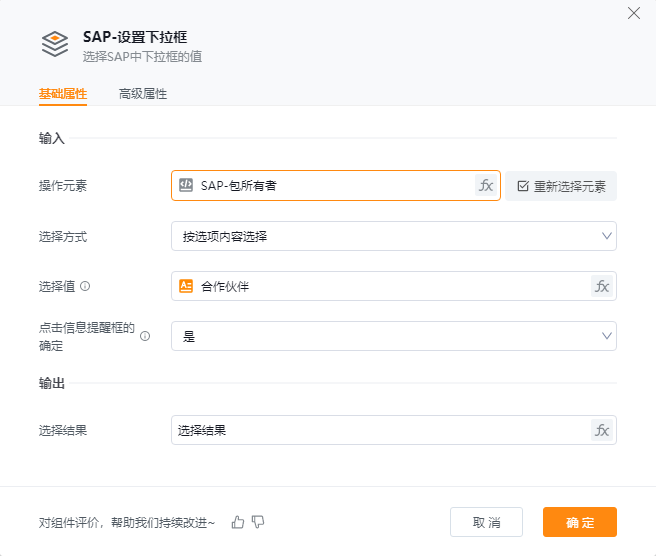656x556 pixels.
Task: Click the 选择结果 label
Action: [x=63, y=430]
